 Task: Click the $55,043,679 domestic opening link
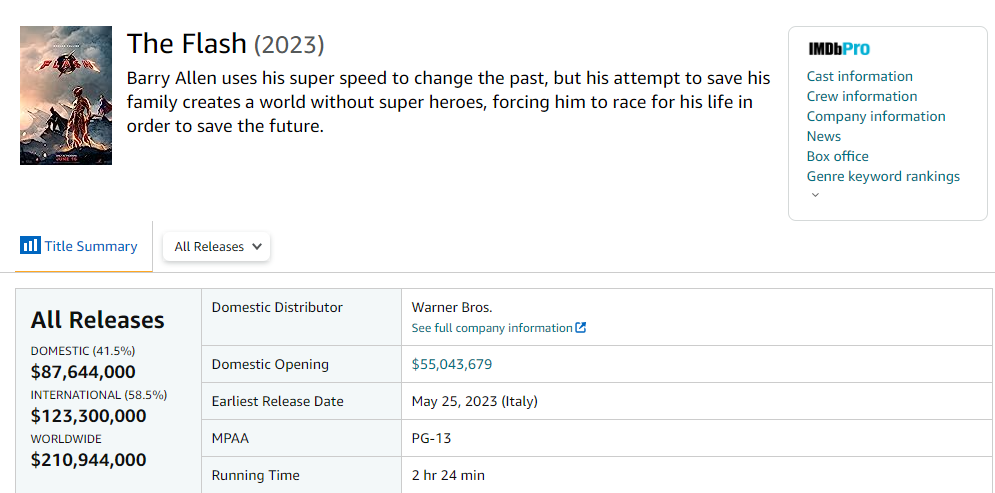coord(452,364)
